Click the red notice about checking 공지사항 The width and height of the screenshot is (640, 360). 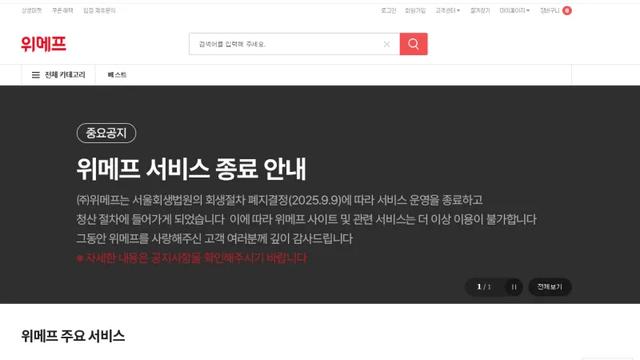(191, 258)
